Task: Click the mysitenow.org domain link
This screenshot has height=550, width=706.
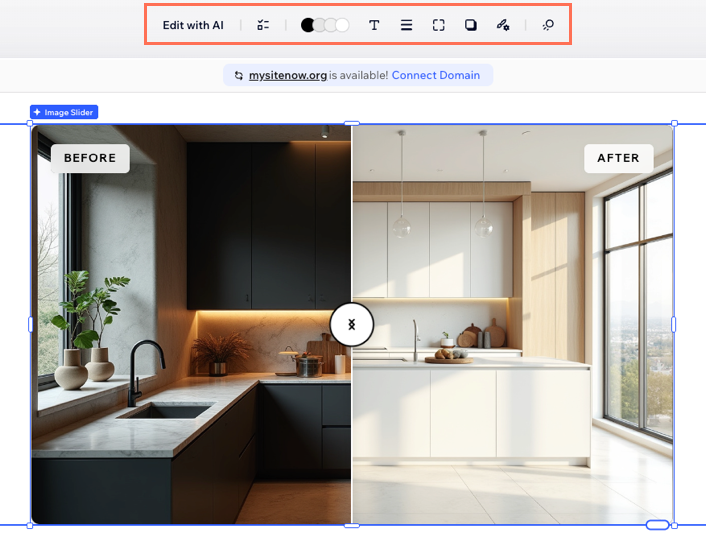Action: coord(288,75)
